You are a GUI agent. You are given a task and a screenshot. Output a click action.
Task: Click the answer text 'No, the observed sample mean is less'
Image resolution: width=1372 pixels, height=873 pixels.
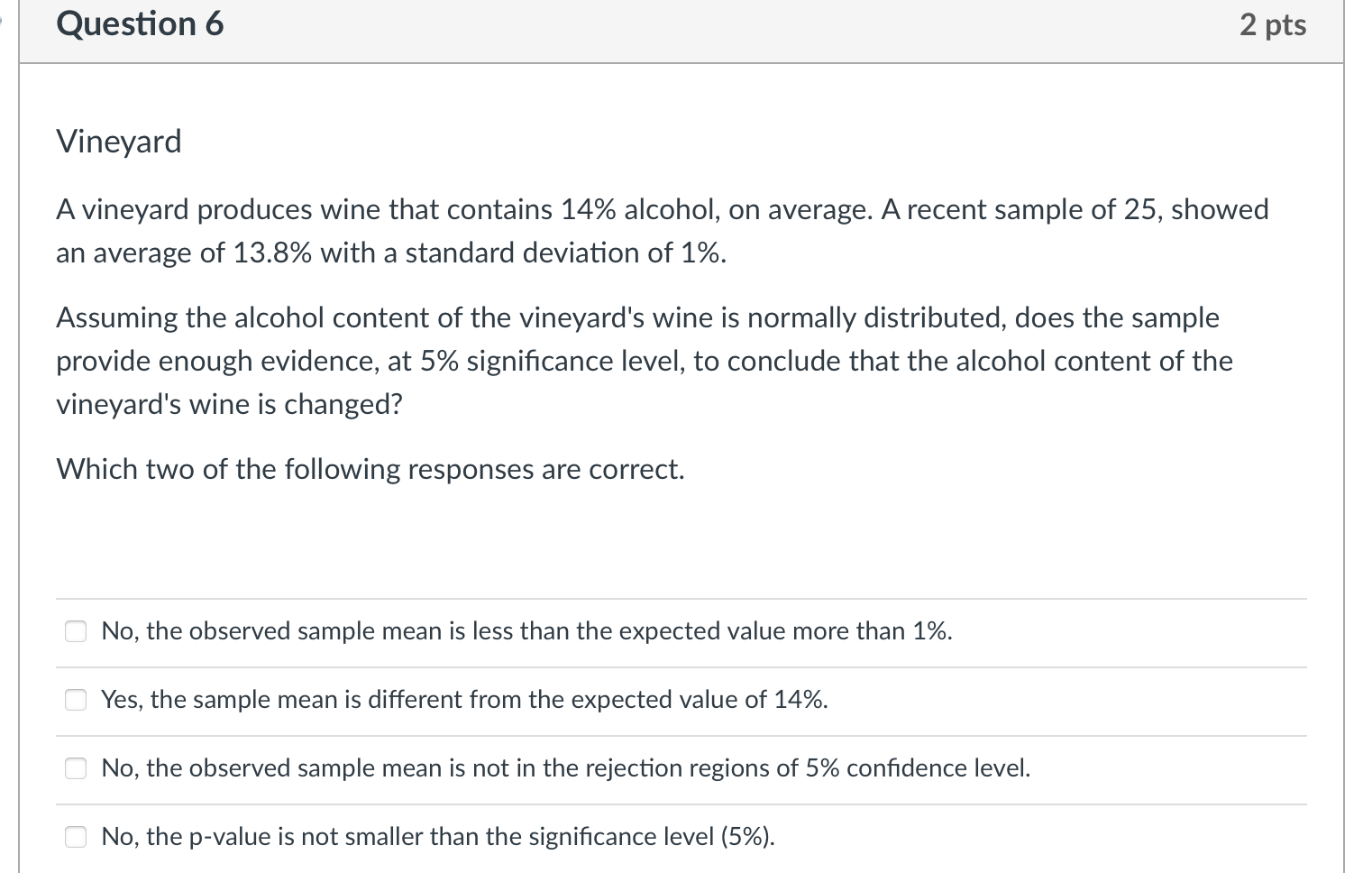526,631
